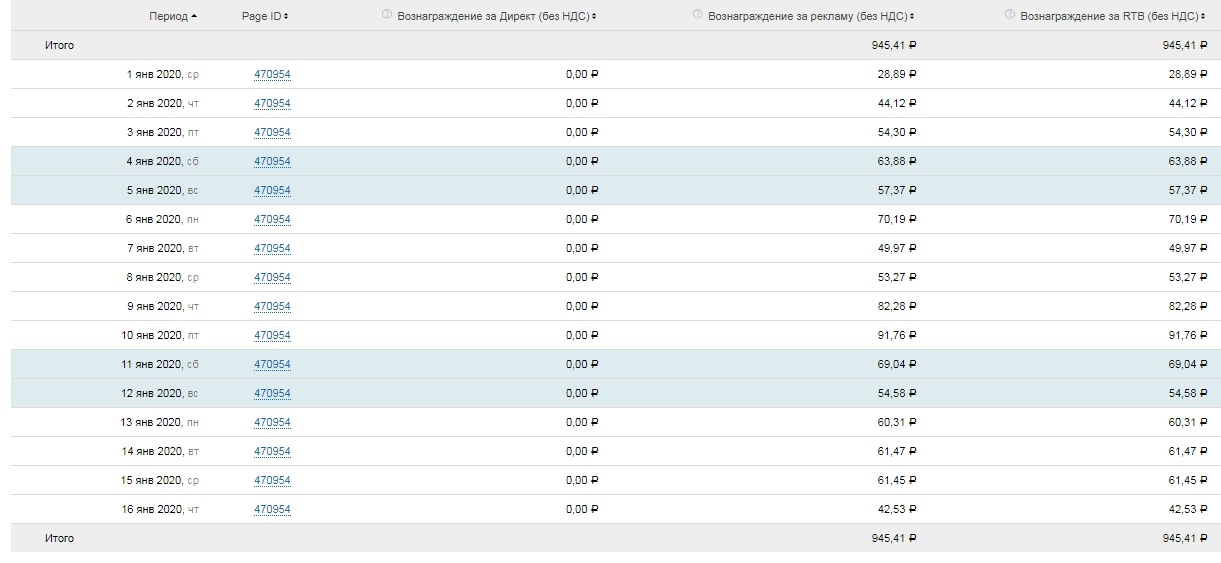Open Page ID 470954 link for 2 янв 2020
The width and height of the screenshot is (1221, 563).
[x=272, y=104]
